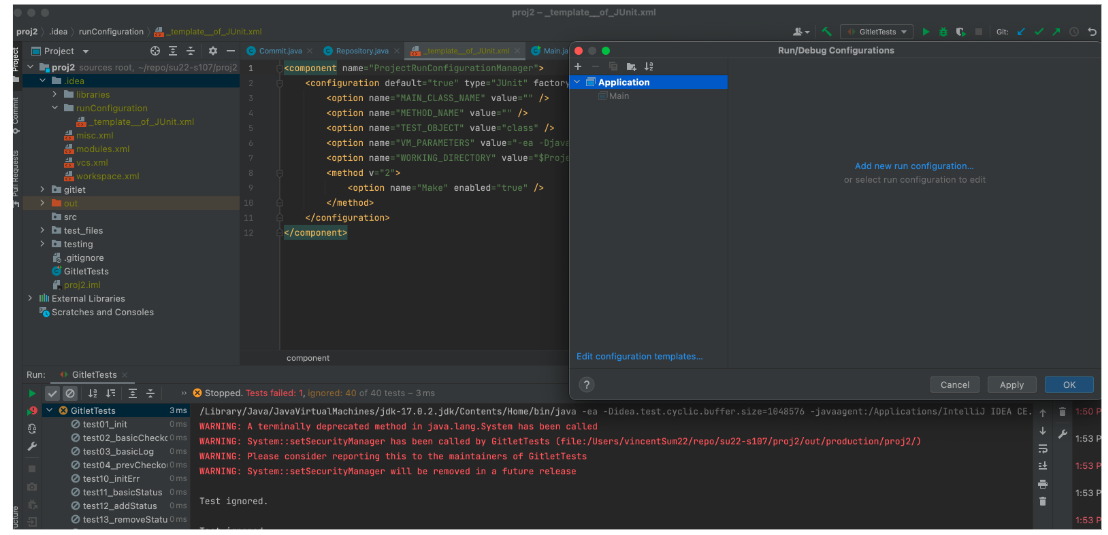The height and width of the screenshot is (535, 1108).
Task: Collapse the Application configuration node
Action: pos(577,82)
